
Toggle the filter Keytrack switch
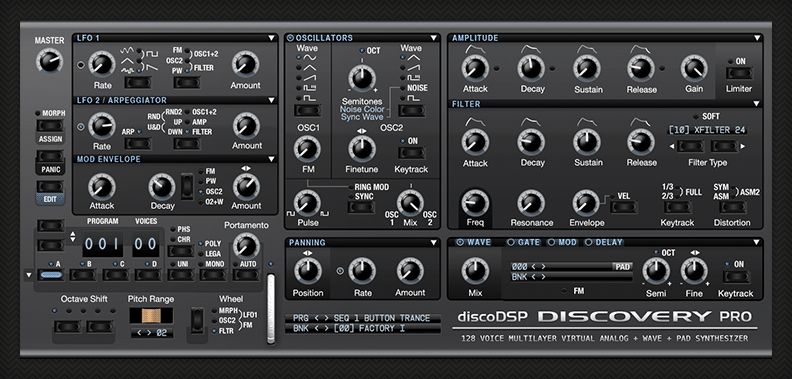coord(677,207)
